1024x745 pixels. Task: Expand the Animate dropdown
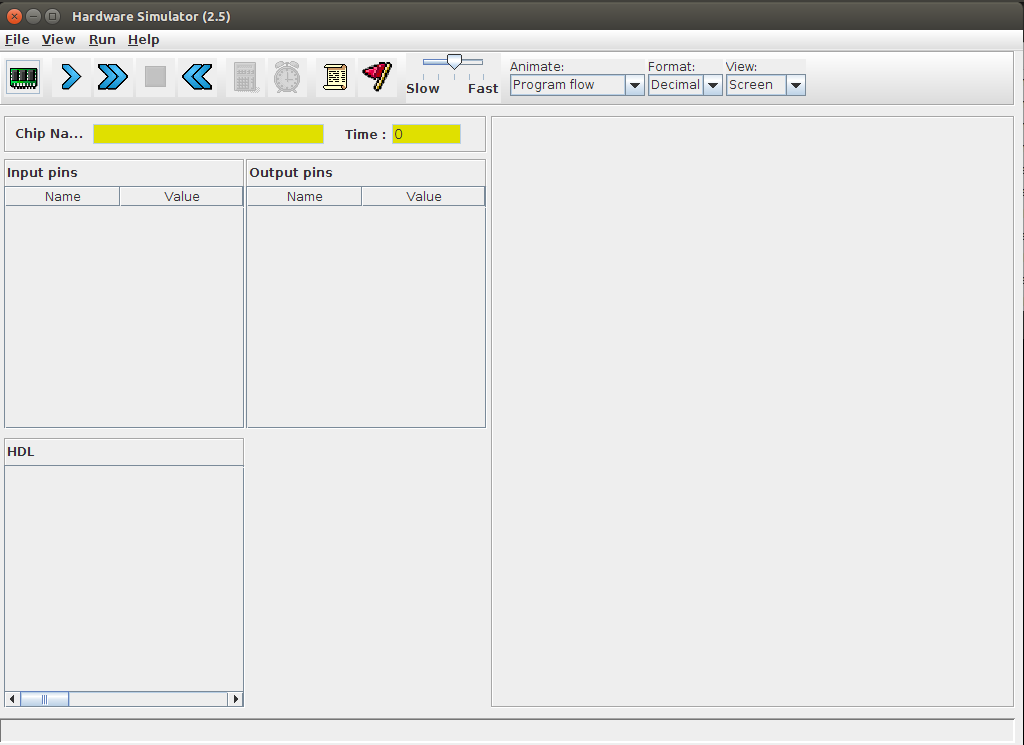(634, 86)
